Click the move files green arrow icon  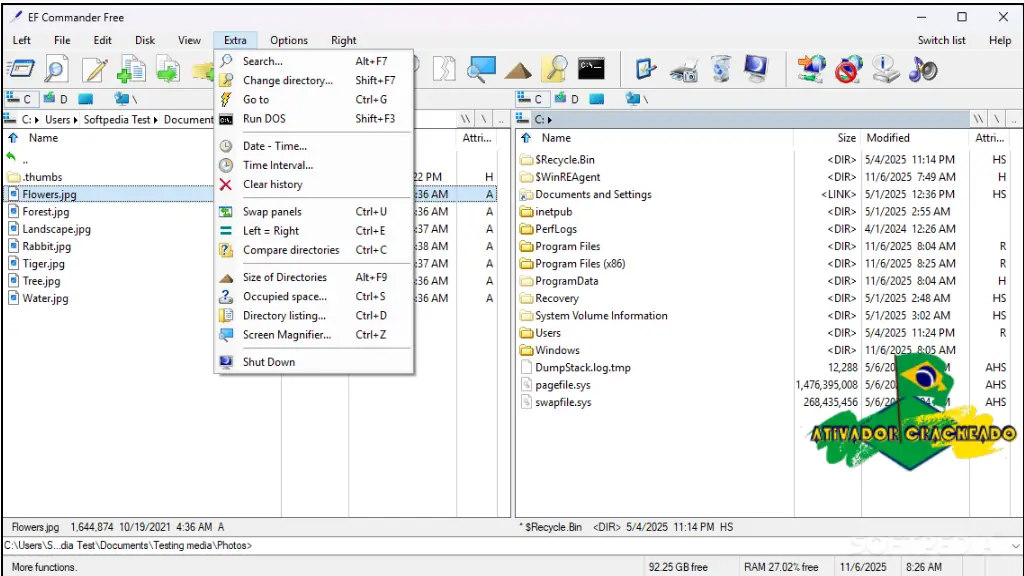coord(168,69)
